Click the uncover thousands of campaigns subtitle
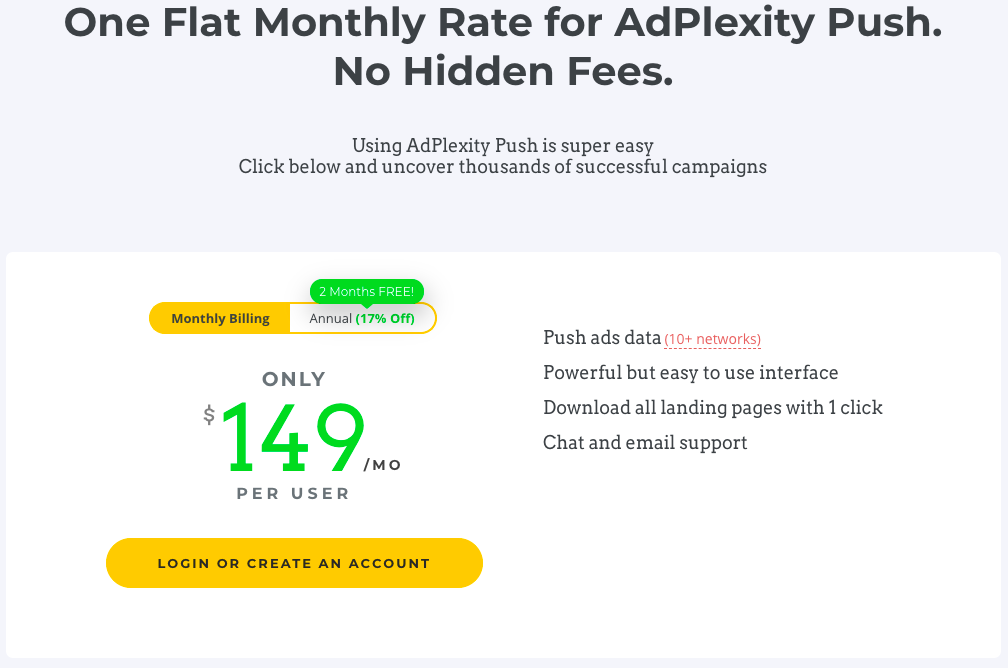Viewport: 1008px width, 668px height. pos(503,167)
